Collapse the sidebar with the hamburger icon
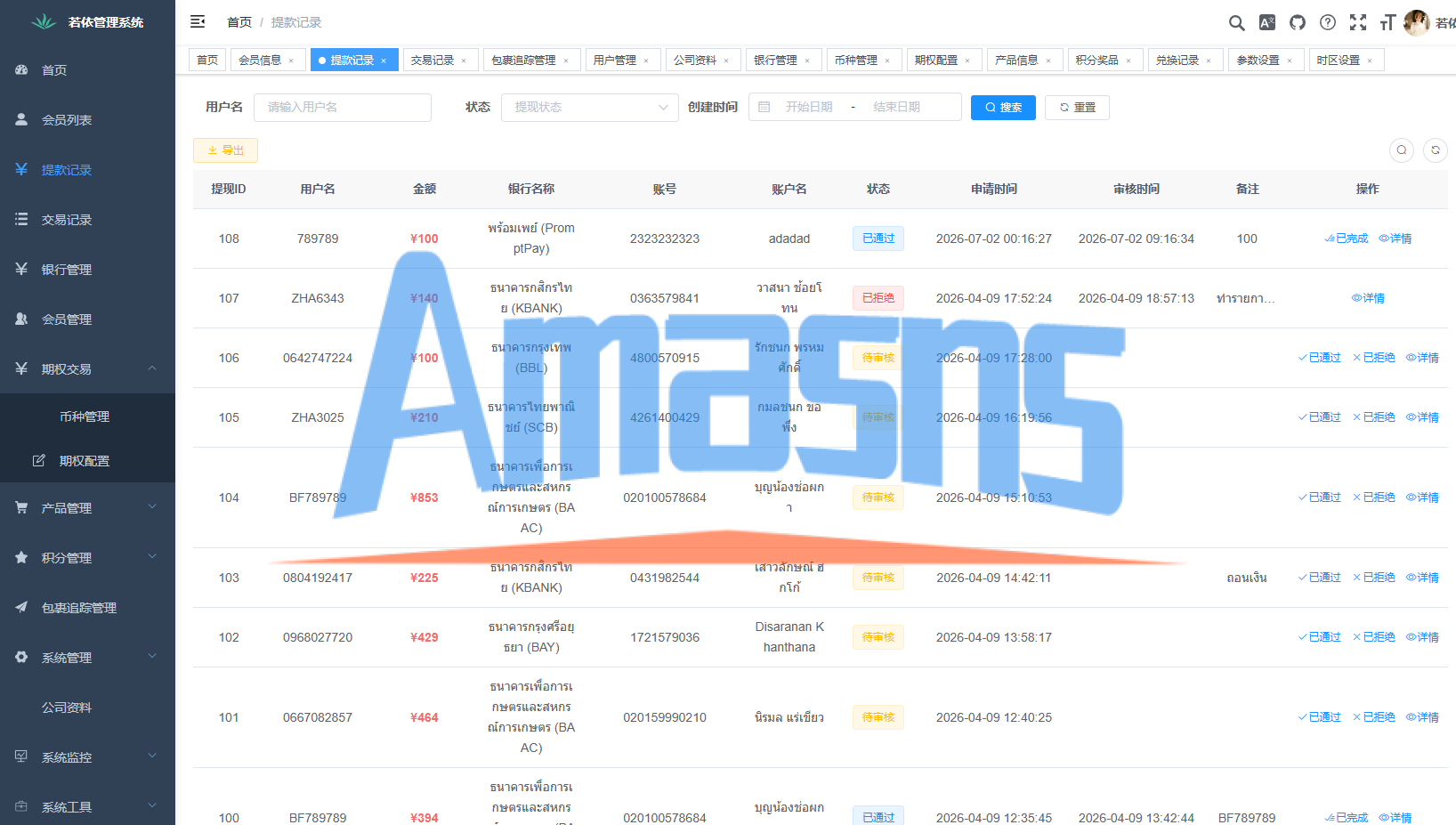This screenshot has width=1456, height=825. [x=198, y=21]
